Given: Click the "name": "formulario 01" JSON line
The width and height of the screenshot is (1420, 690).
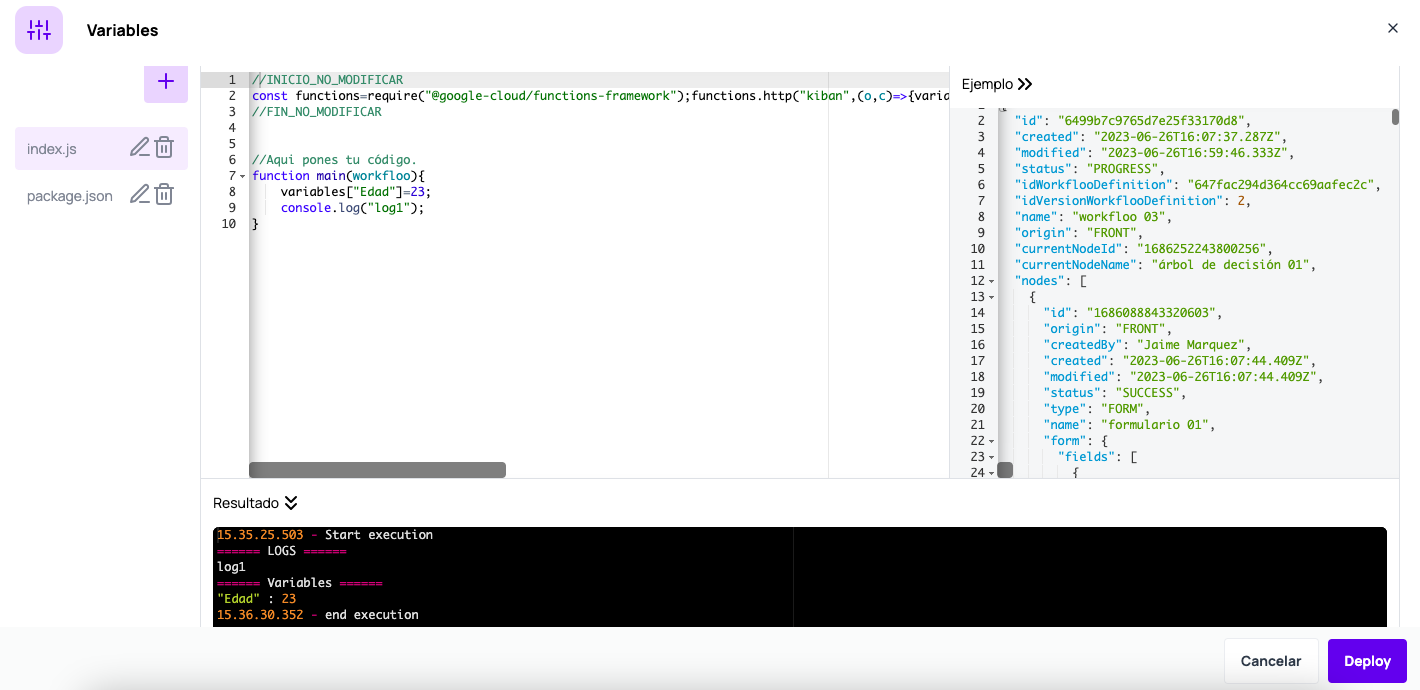Looking at the screenshot, I should pyautogui.click(x=1130, y=425).
